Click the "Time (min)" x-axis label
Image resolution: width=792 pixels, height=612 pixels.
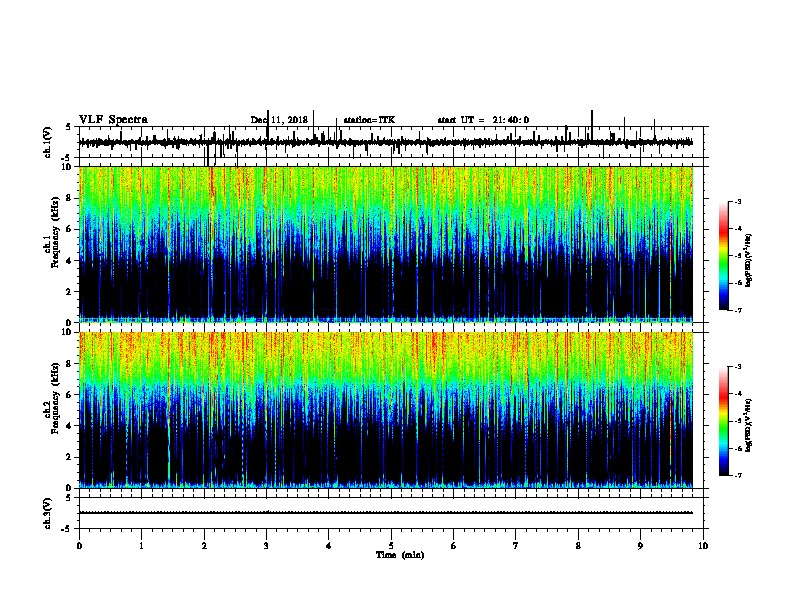point(400,555)
